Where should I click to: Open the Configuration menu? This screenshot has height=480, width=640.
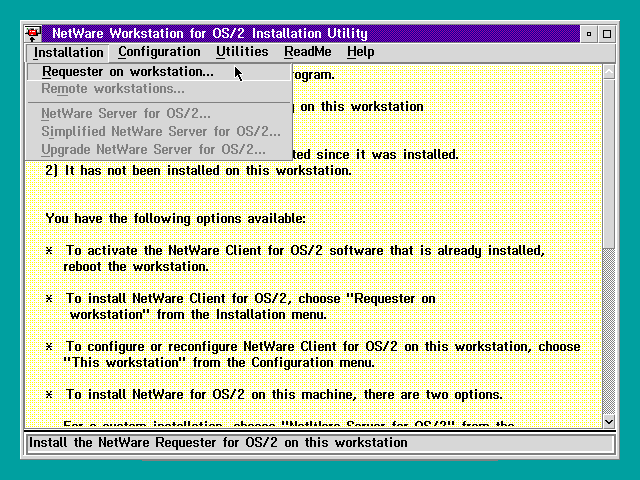point(159,52)
